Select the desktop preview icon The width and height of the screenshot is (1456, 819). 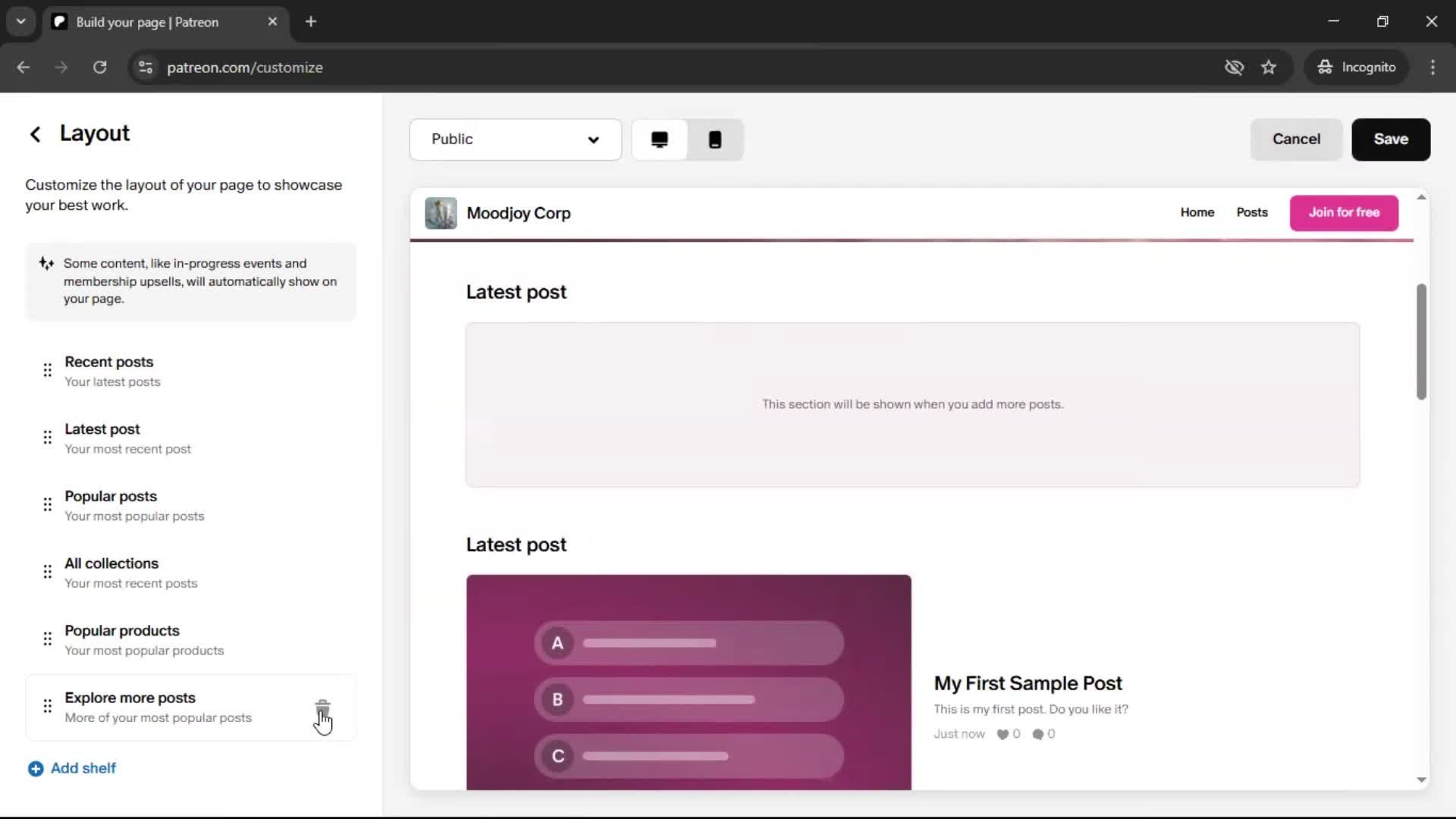(x=659, y=140)
